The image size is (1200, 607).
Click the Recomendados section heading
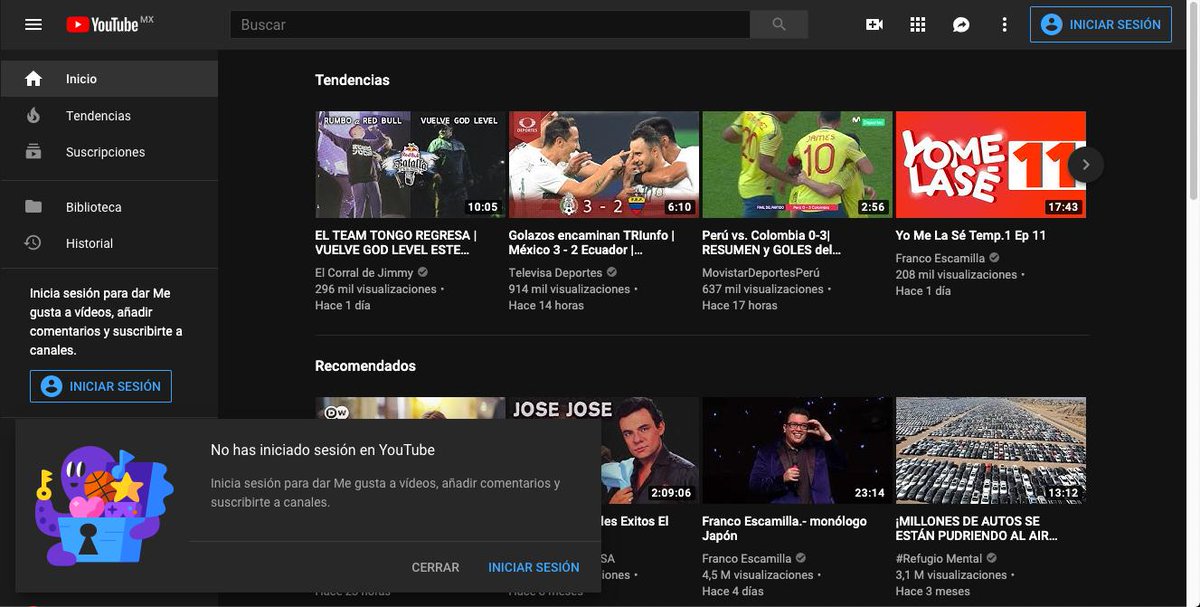(x=365, y=366)
